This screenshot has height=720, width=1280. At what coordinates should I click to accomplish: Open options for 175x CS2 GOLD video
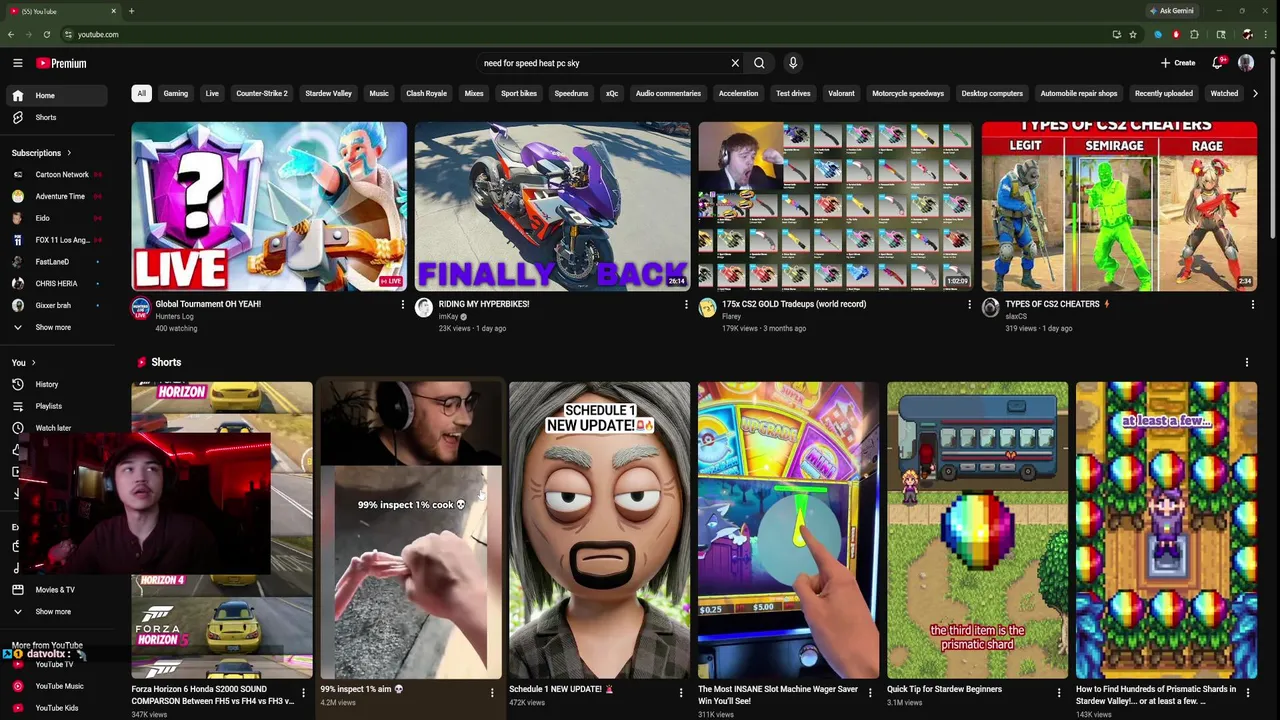[969, 304]
